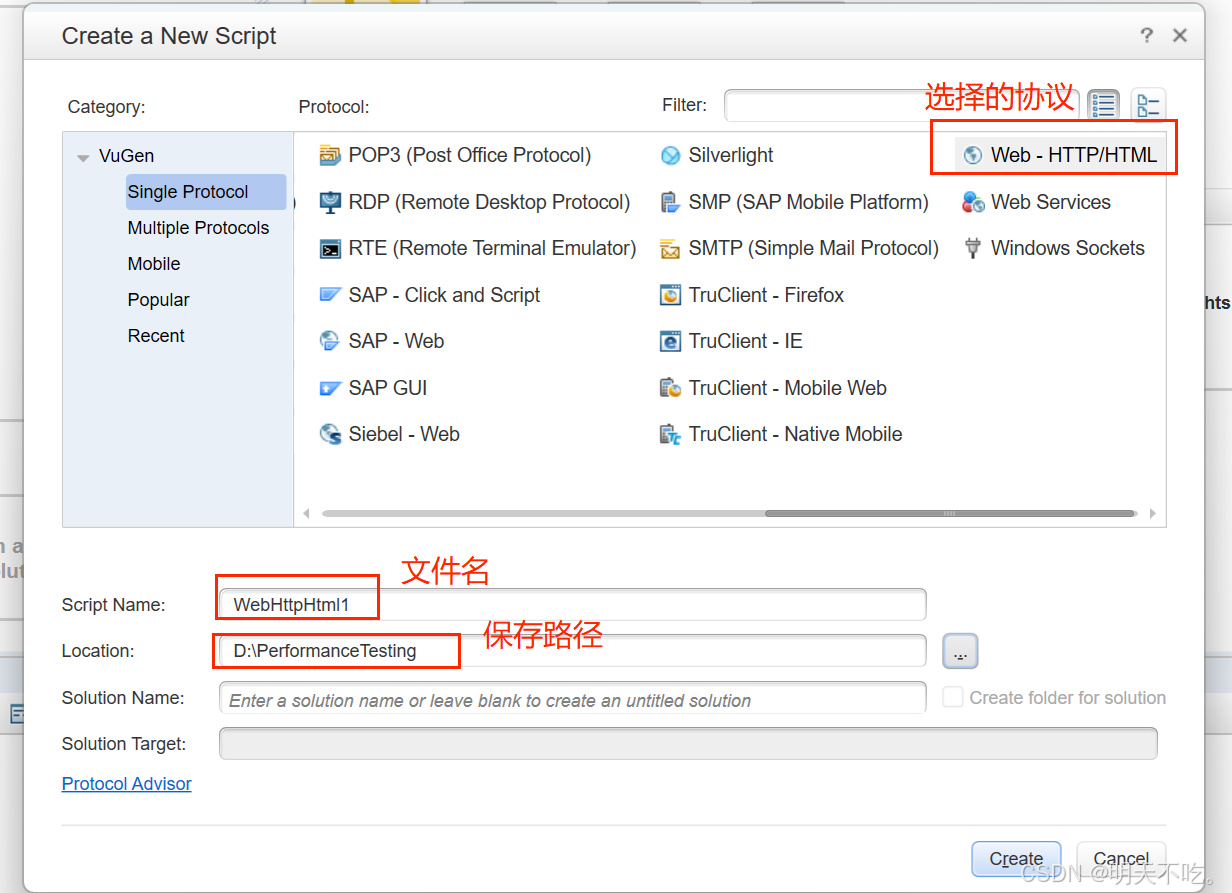1232x893 pixels.
Task: Pick the Siebel - Web protocol icon
Action: [330, 434]
